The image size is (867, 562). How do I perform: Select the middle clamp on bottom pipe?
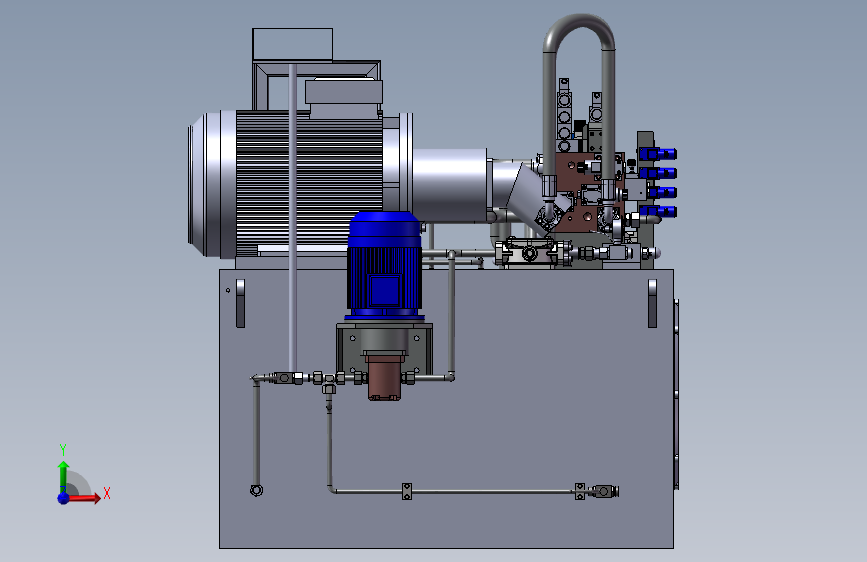tap(407, 491)
